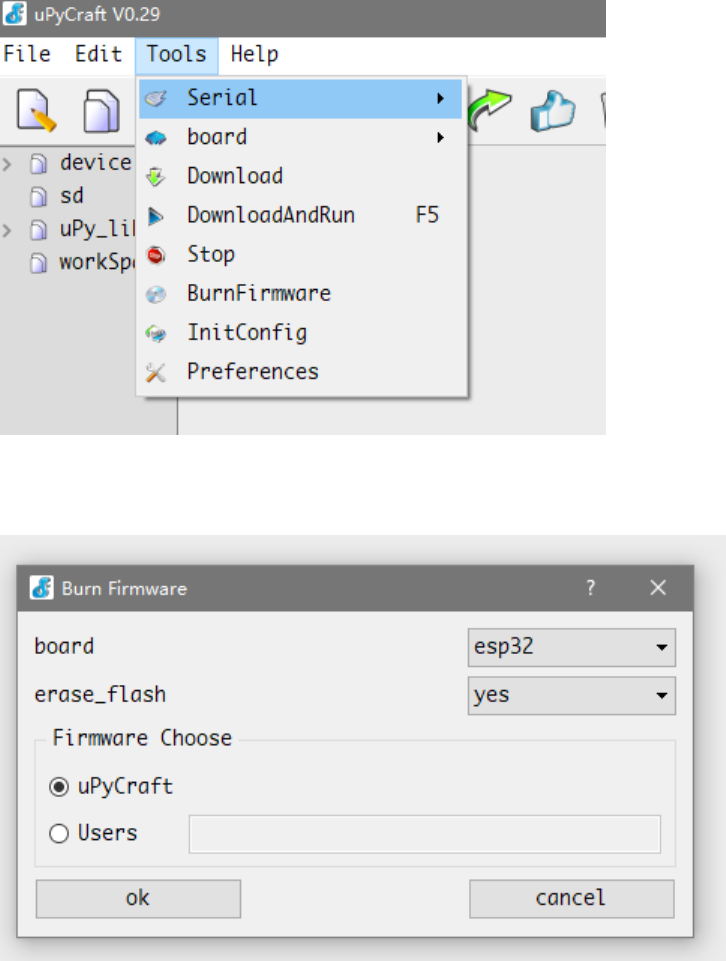
Task: Choose DownloadAndRun menu entry
Action: [x=300, y=216]
